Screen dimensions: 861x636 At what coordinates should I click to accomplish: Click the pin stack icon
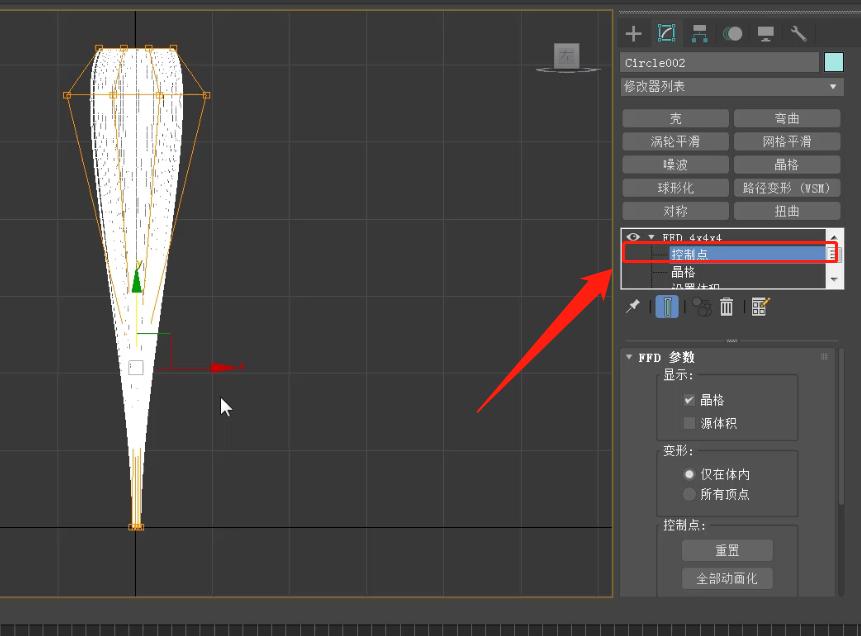tap(633, 307)
